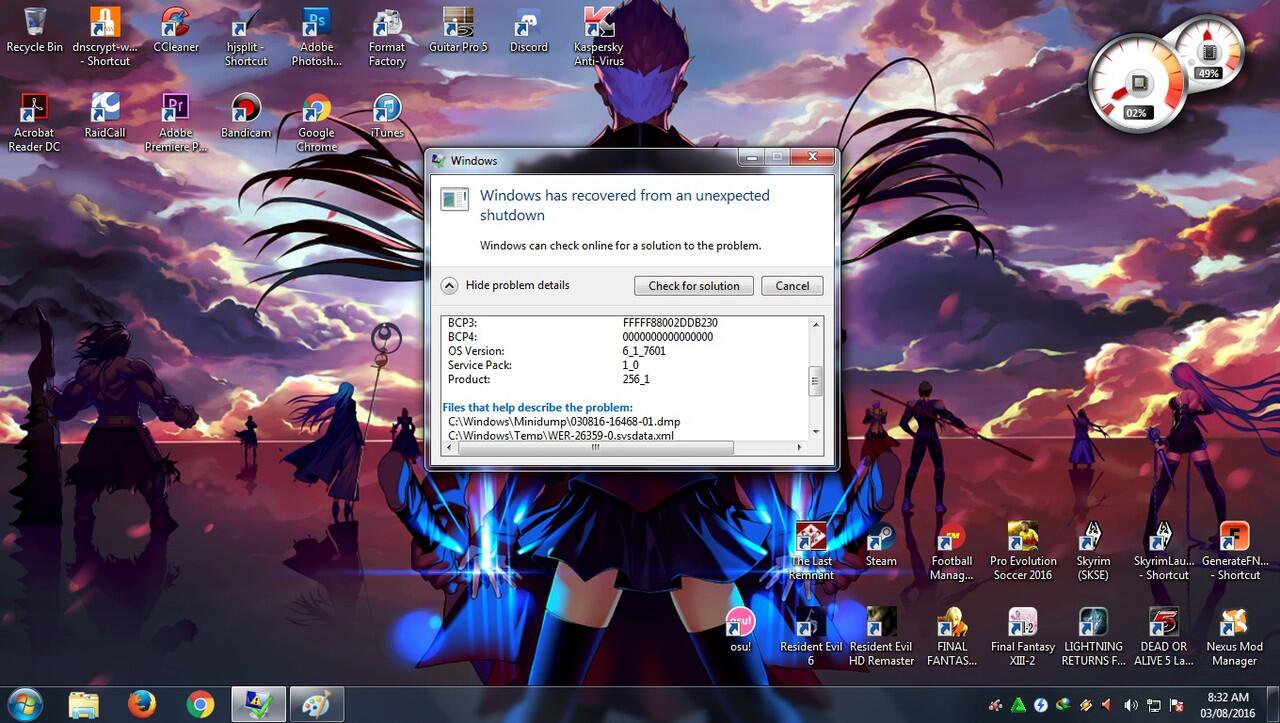Viewport: 1280px width, 723px height.
Task: Launch Resident Evil HD Remaster icon
Action: click(881, 637)
